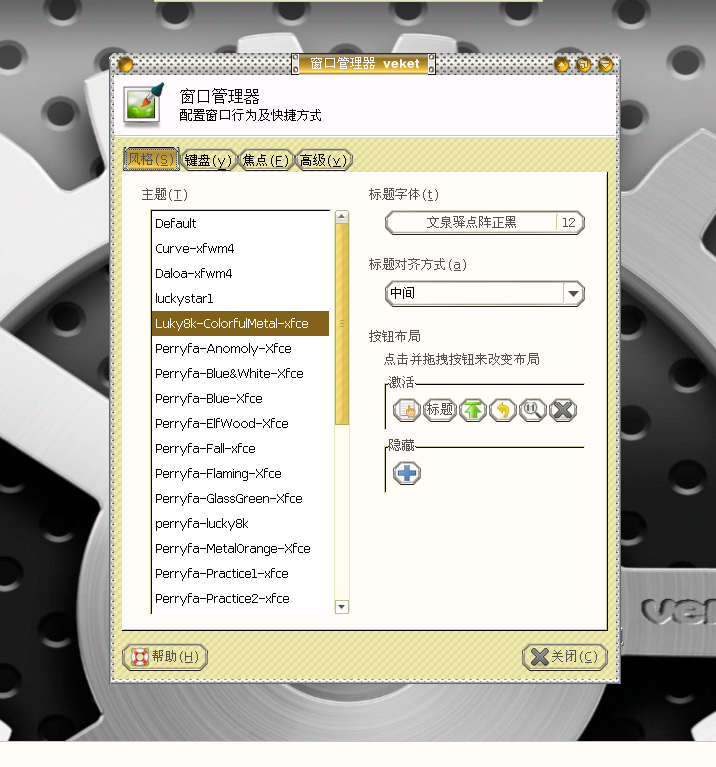Image resolution: width=716 pixels, height=767 pixels.
Task: Select the Perryfa-MetalOrange-Xfce theme
Action: click(x=240, y=548)
